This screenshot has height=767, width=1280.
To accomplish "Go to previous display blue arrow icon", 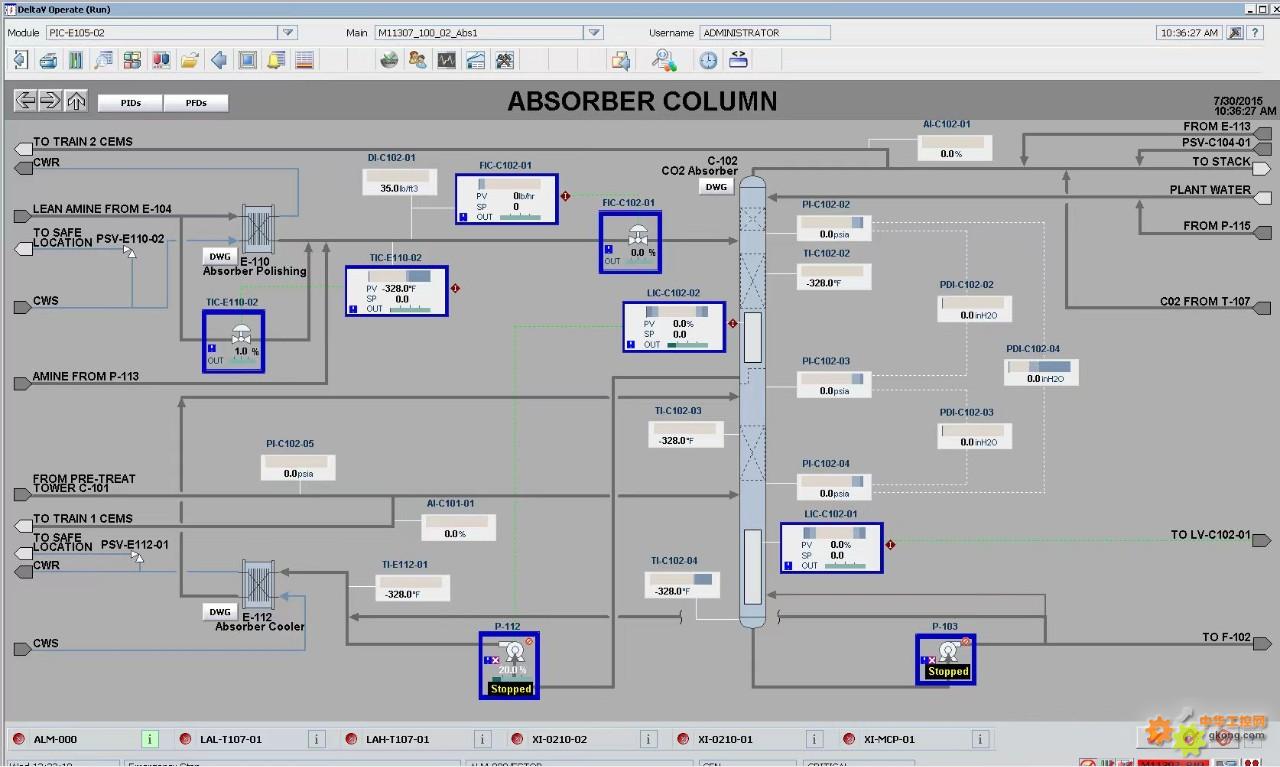I will [x=219, y=60].
